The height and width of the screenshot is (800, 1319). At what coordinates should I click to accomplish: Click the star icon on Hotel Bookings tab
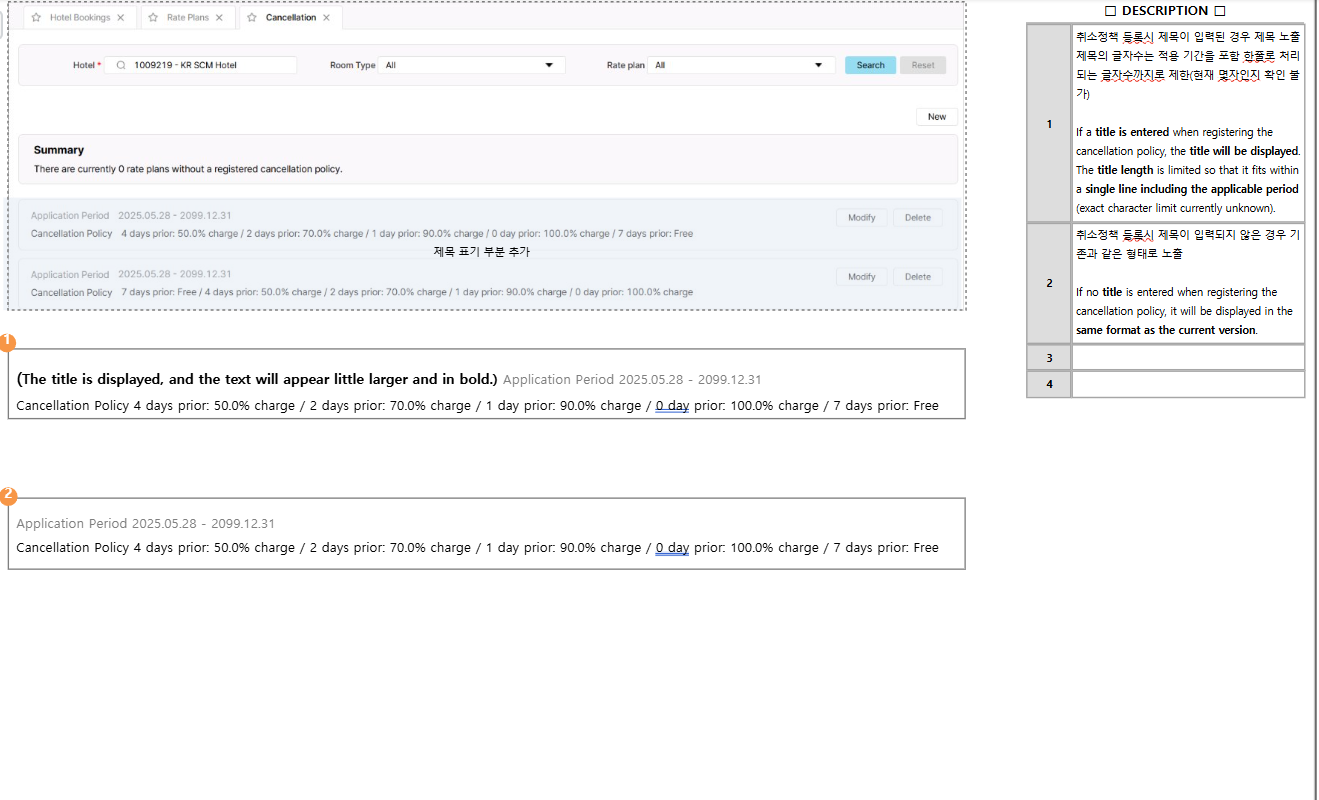pos(37,18)
